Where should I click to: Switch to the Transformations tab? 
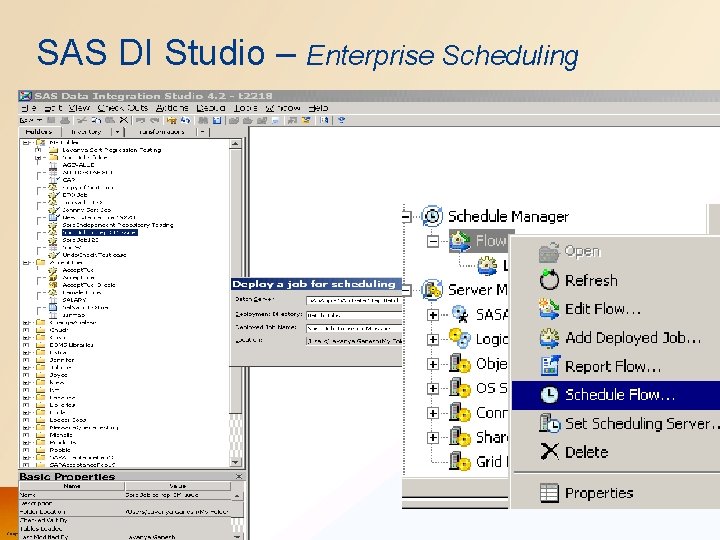point(161,132)
